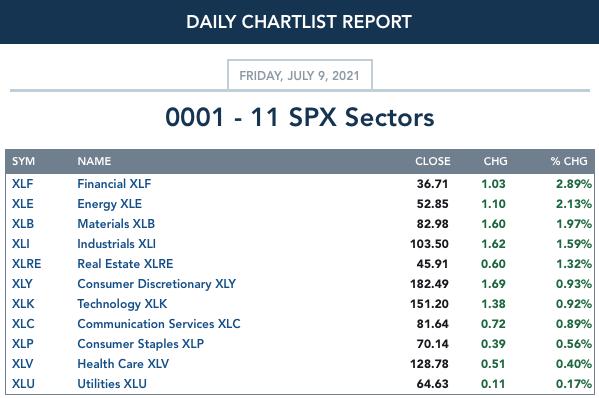Click the XLK symbol link
Screen dimensions: 599x398
pyautogui.click(x=23, y=304)
